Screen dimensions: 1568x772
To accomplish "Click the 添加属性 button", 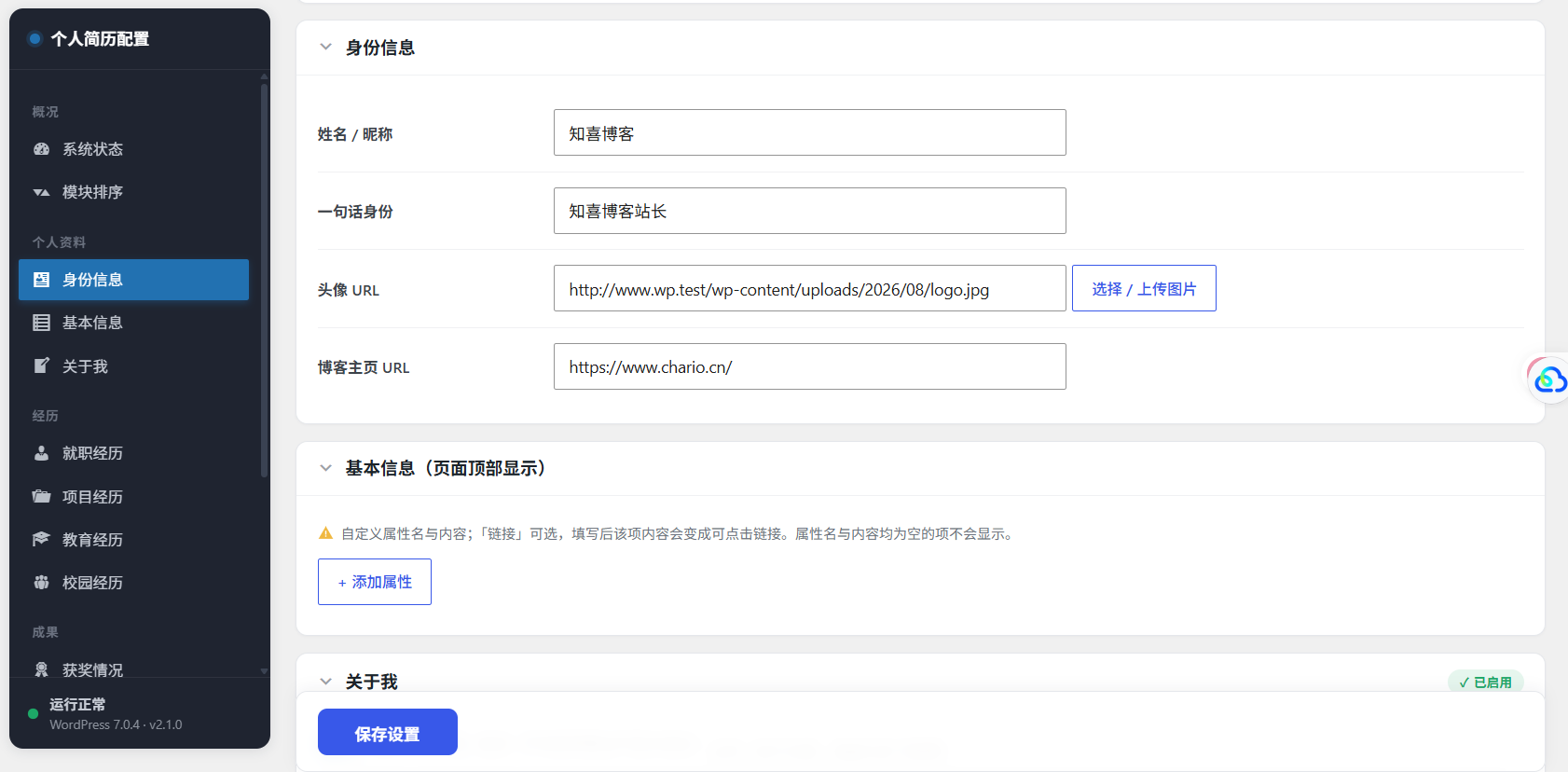I will pyautogui.click(x=375, y=582).
